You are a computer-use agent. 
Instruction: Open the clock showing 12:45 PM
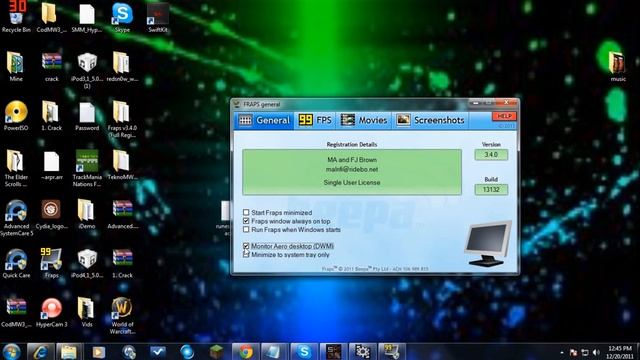pos(620,352)
